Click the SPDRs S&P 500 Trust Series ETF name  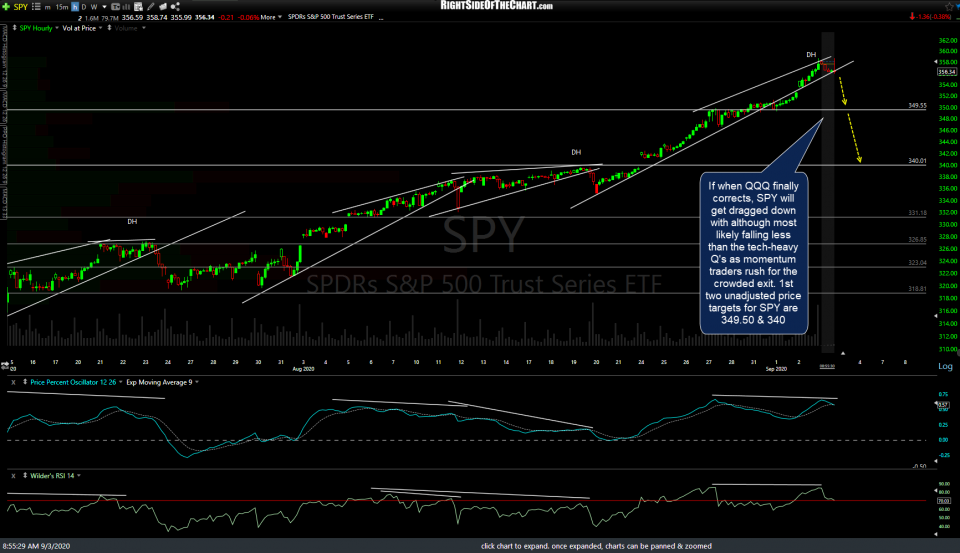pos(331,17)
